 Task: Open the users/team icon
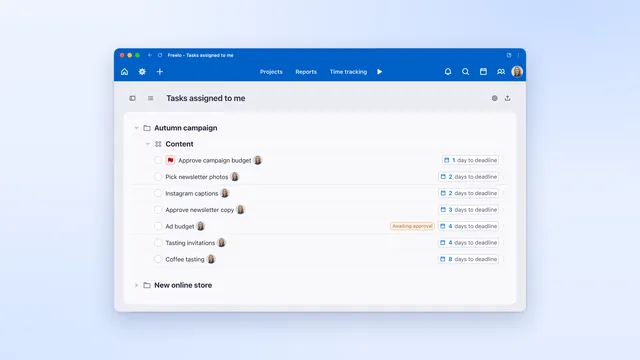pyautogui.click(x=501, y=72)
